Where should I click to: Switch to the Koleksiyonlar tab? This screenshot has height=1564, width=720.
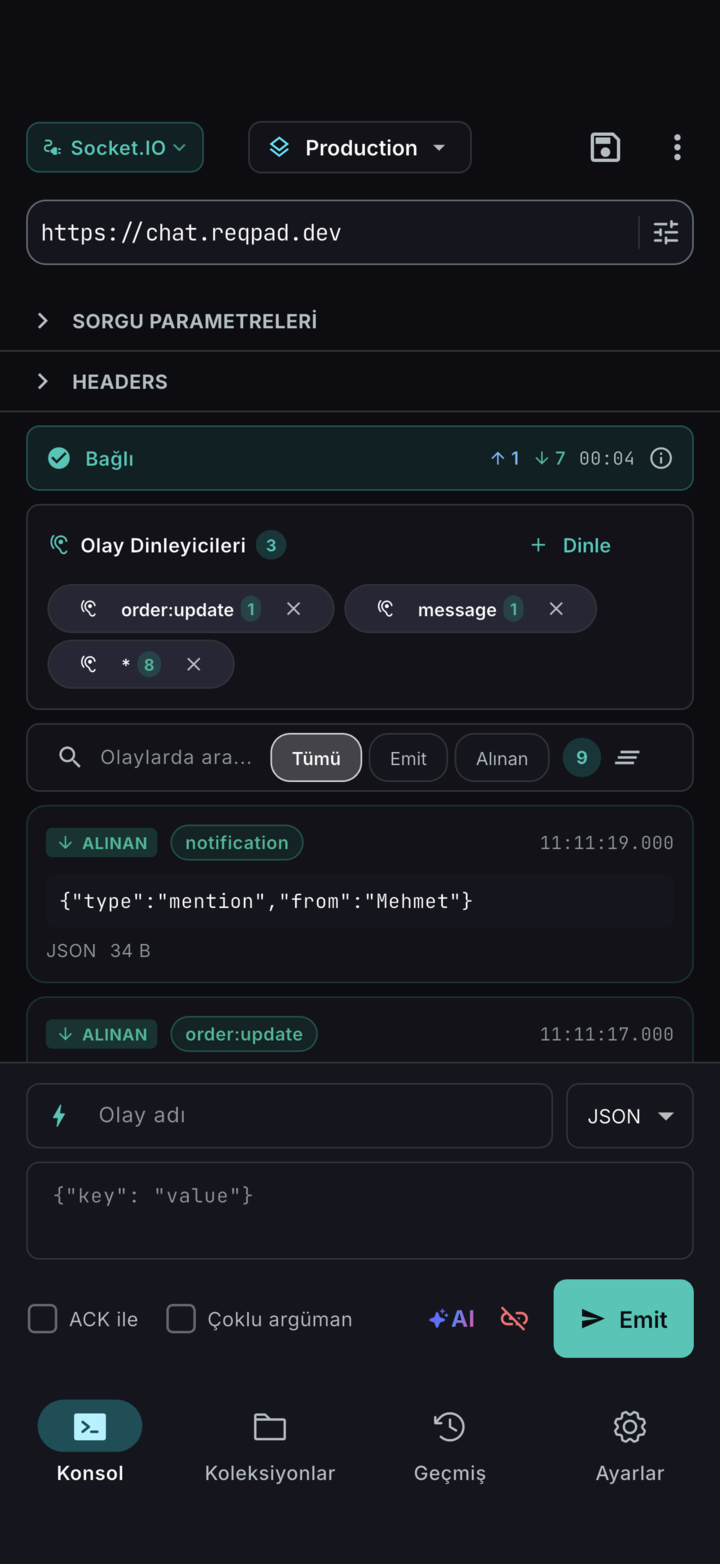(270, 1442)
